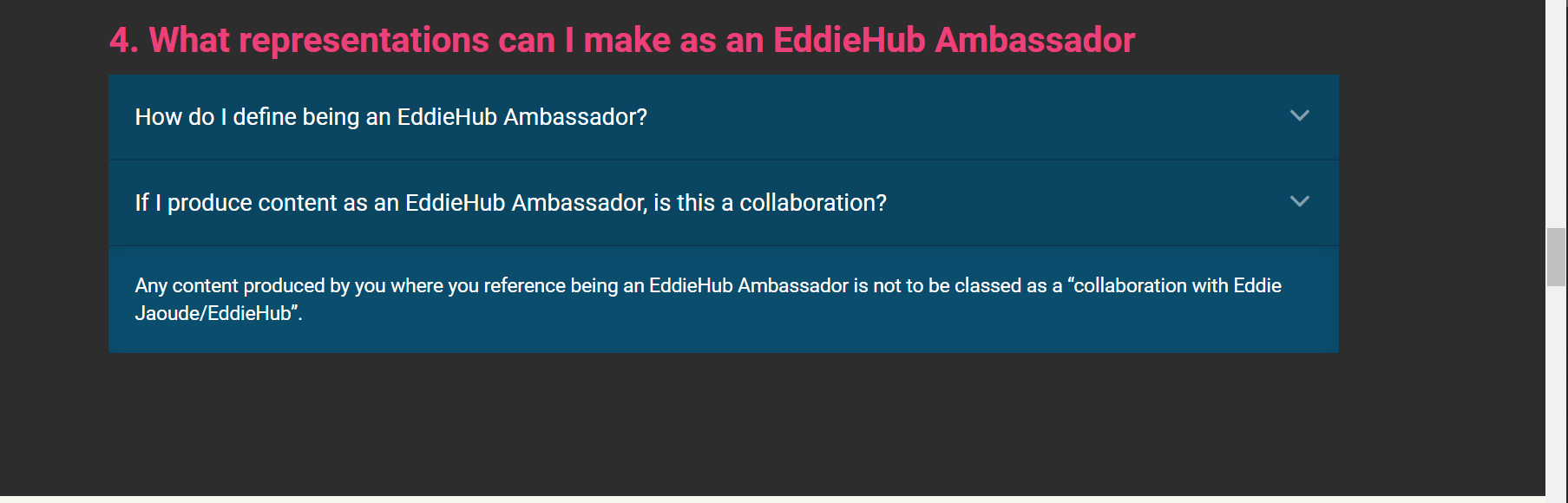
Task: Open the question "How do I define being an EddieHub Ambassador?"
Action: (390, 116)
